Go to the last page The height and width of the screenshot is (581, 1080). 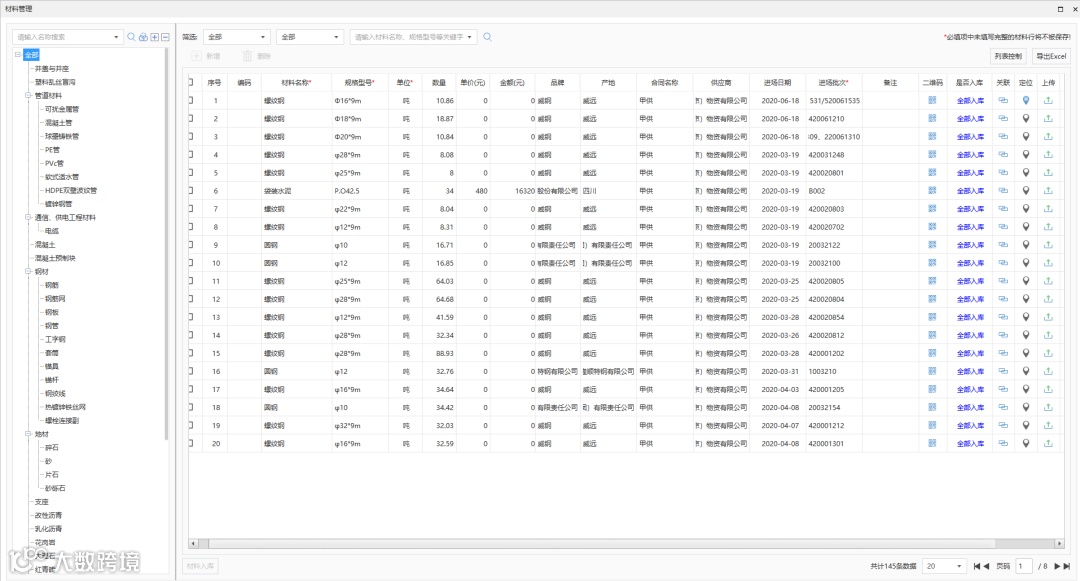pos(1066,566)
